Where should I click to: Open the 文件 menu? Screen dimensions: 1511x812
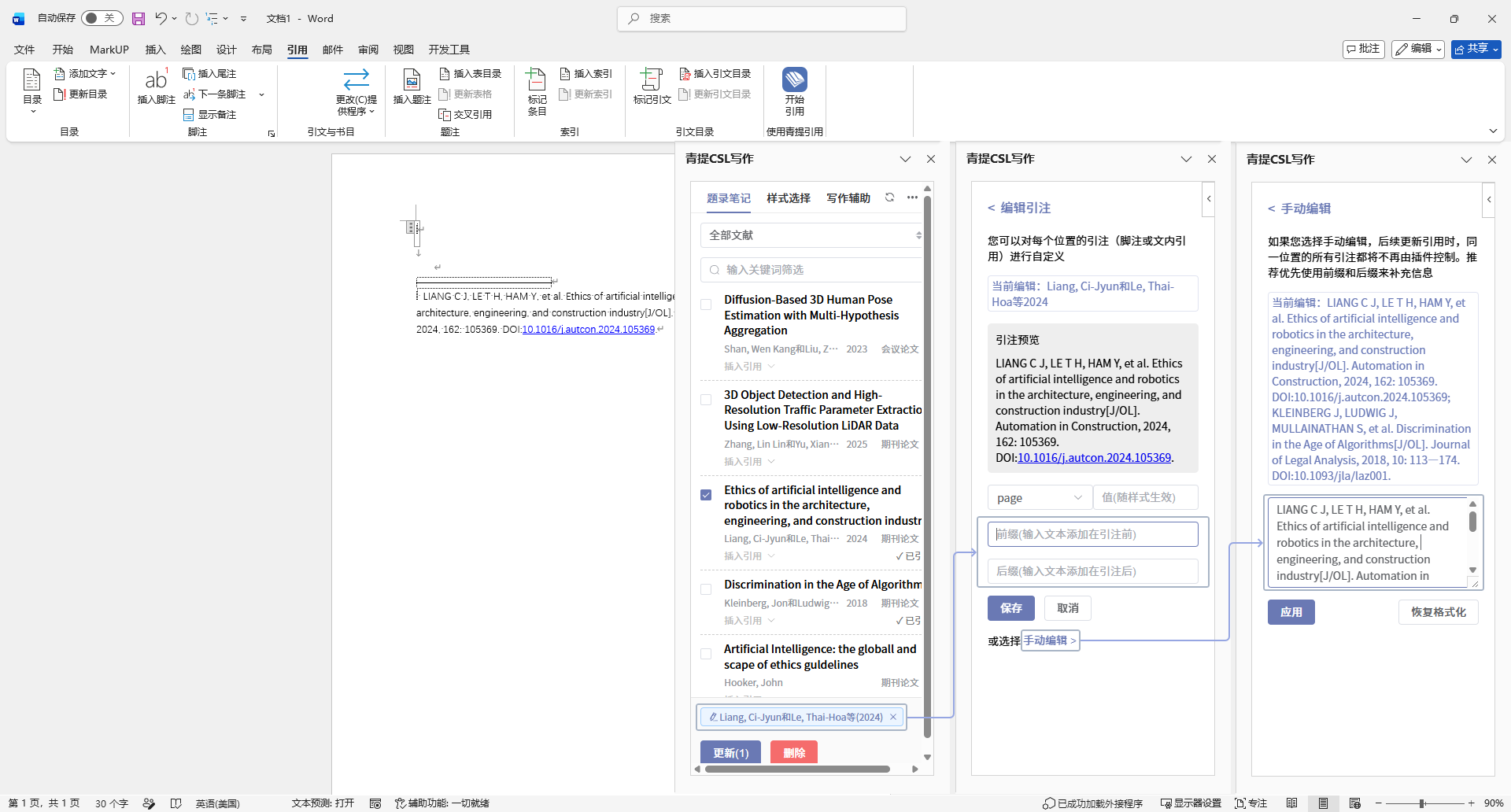coord(24,50)
